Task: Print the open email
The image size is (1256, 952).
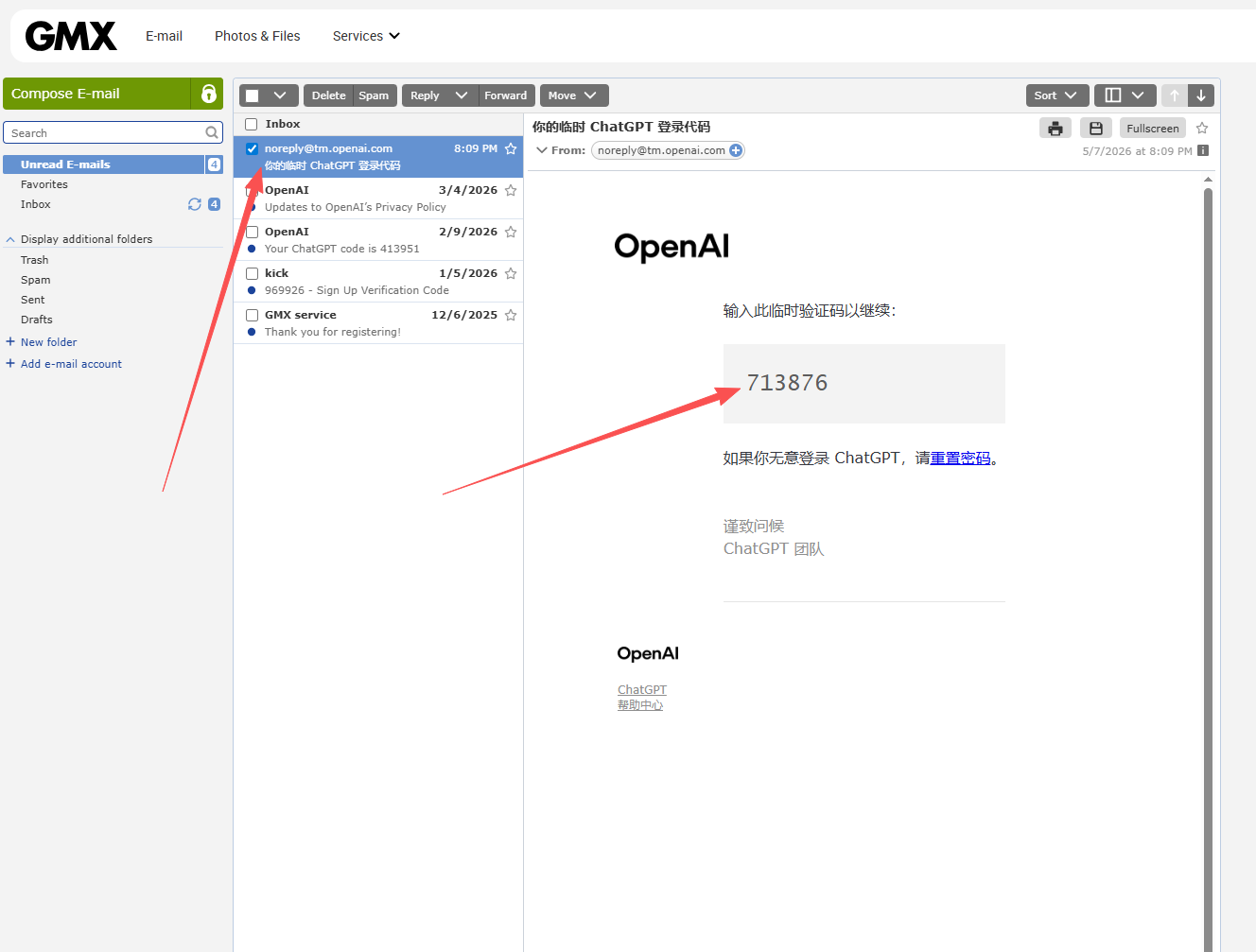Action: (1055, 129)
